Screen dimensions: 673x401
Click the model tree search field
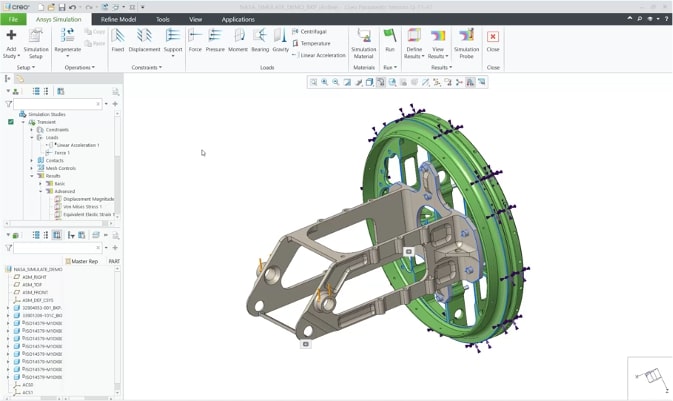point(57,247)
